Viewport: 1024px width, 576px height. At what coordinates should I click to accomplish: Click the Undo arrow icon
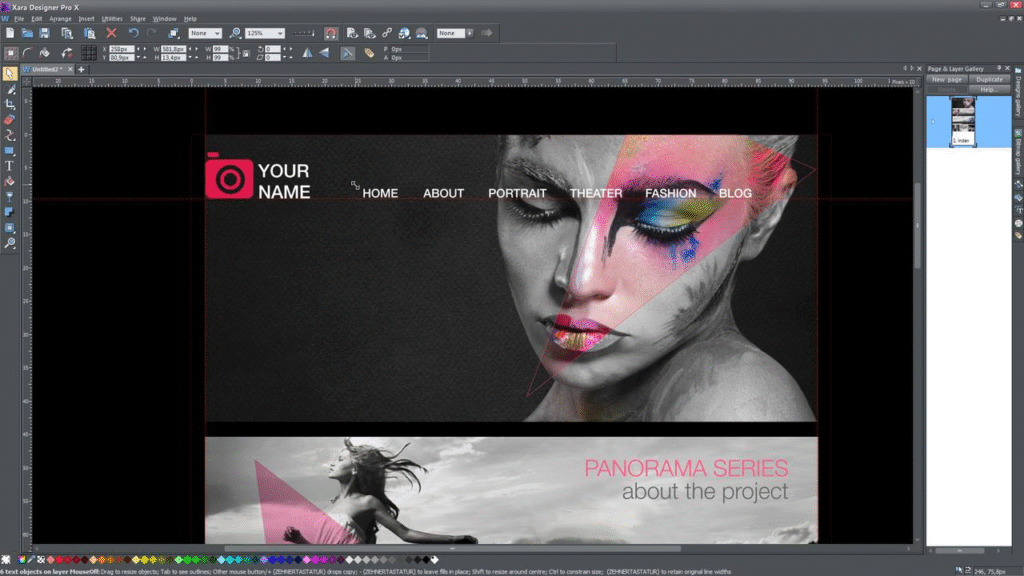tap(133, 33)
